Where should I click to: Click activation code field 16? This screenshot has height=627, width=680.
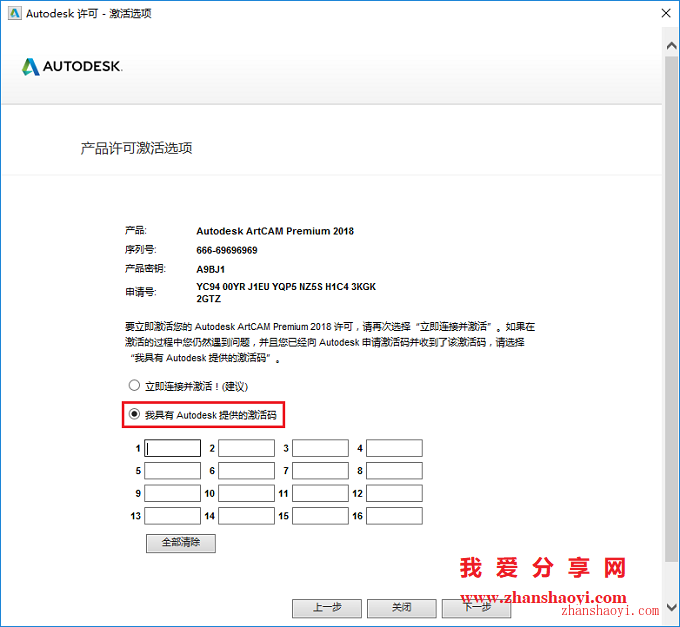tap(394, 516)
